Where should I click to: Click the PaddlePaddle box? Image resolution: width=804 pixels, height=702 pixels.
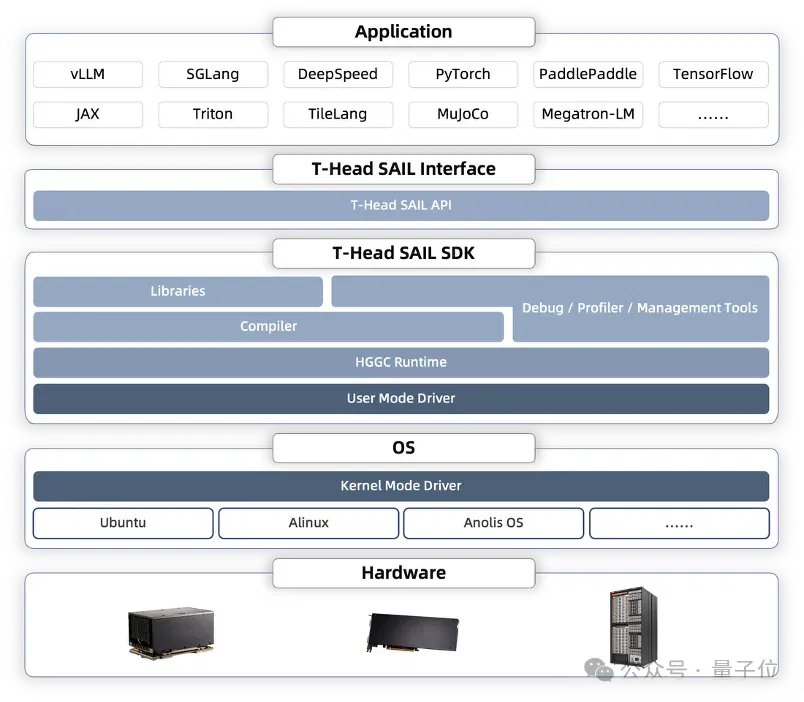pos(588,74)
